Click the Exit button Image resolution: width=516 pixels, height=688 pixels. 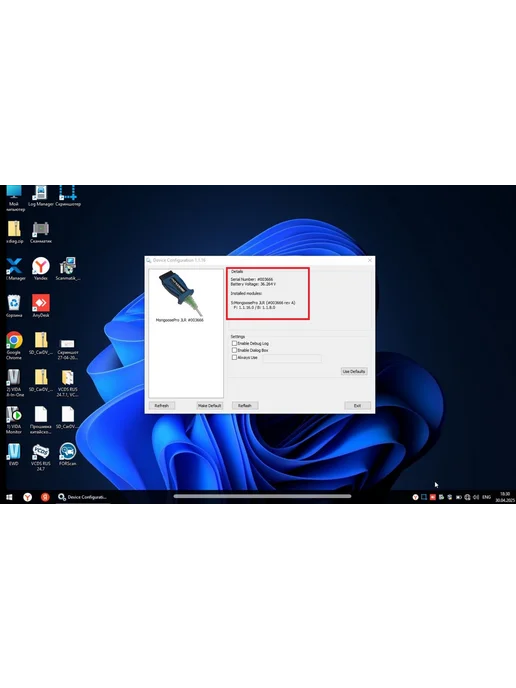(357, 405)
